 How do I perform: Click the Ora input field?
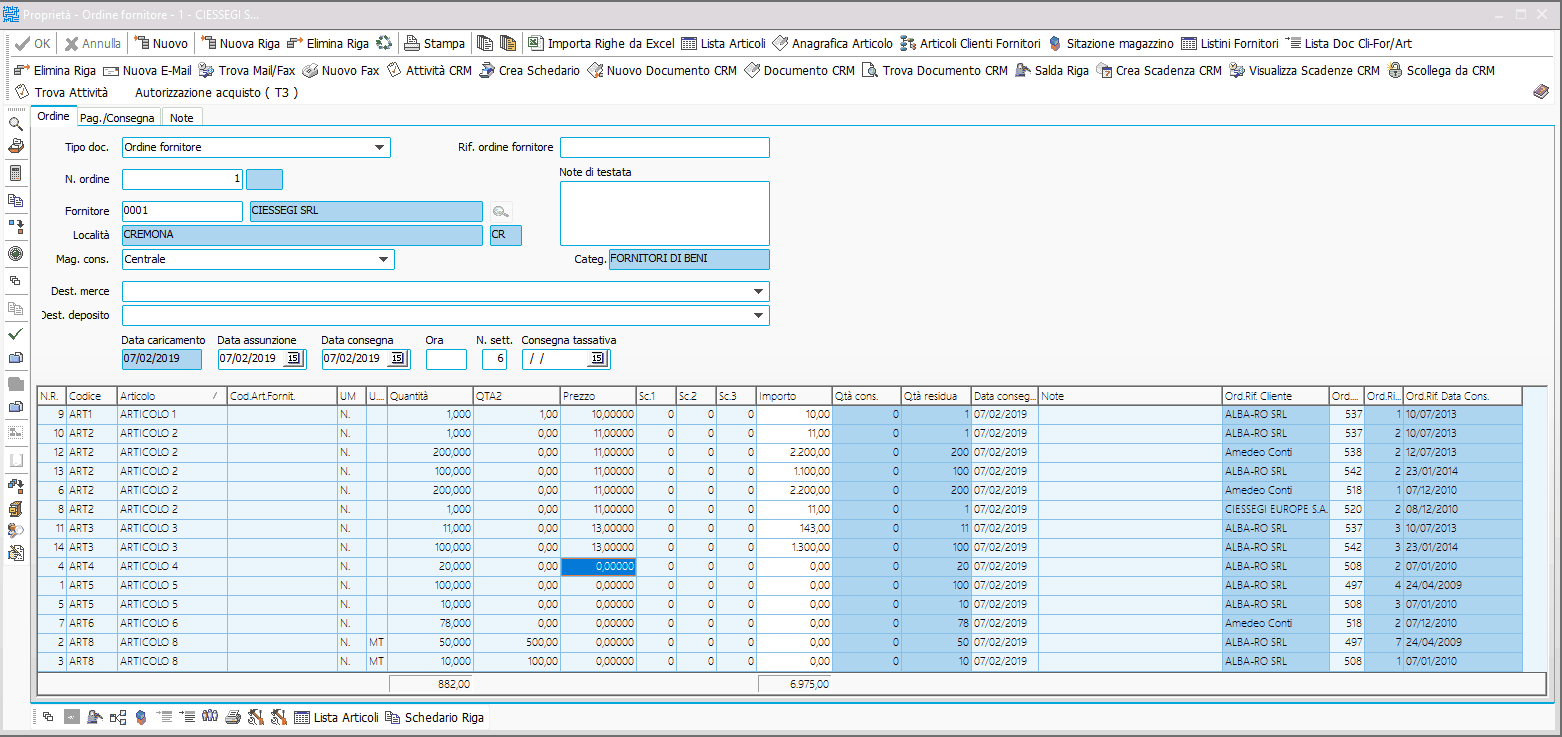(446, 359)
